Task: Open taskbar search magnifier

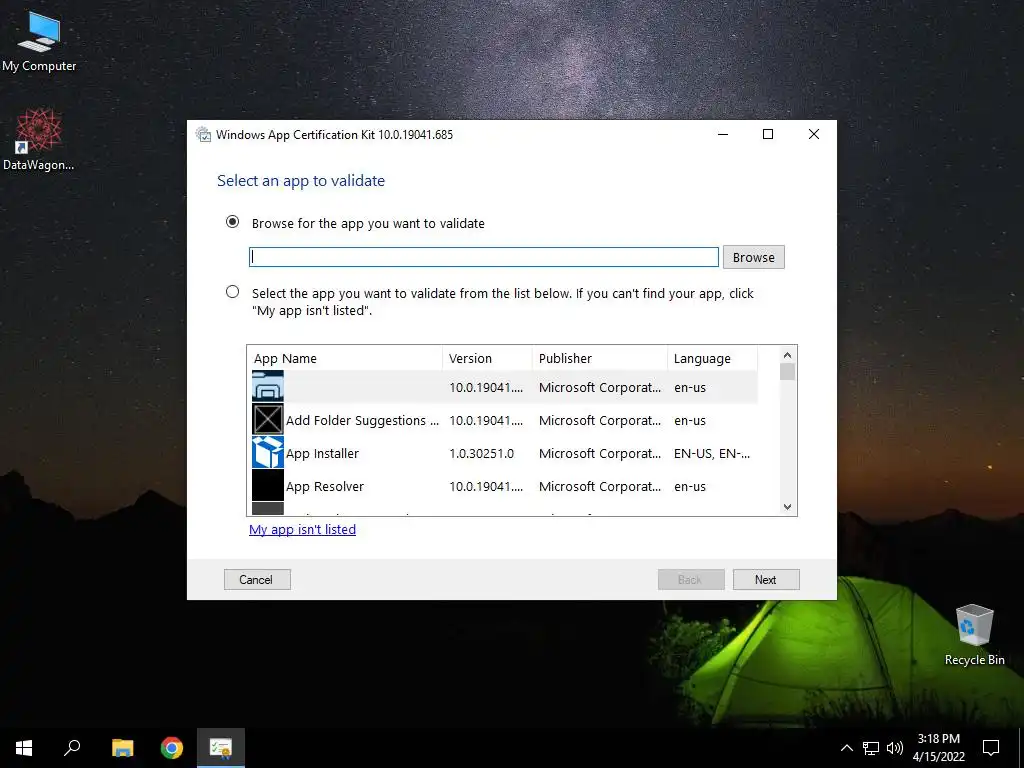Action: coord(72,748)
